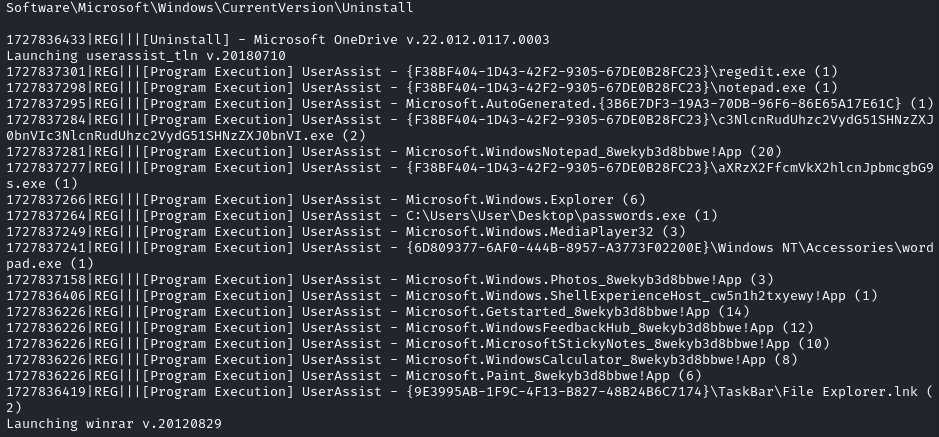Click the Microsoft.Windows.Photos entry
The height and width of the screenshot is (437, 939).
click(589, 280)
